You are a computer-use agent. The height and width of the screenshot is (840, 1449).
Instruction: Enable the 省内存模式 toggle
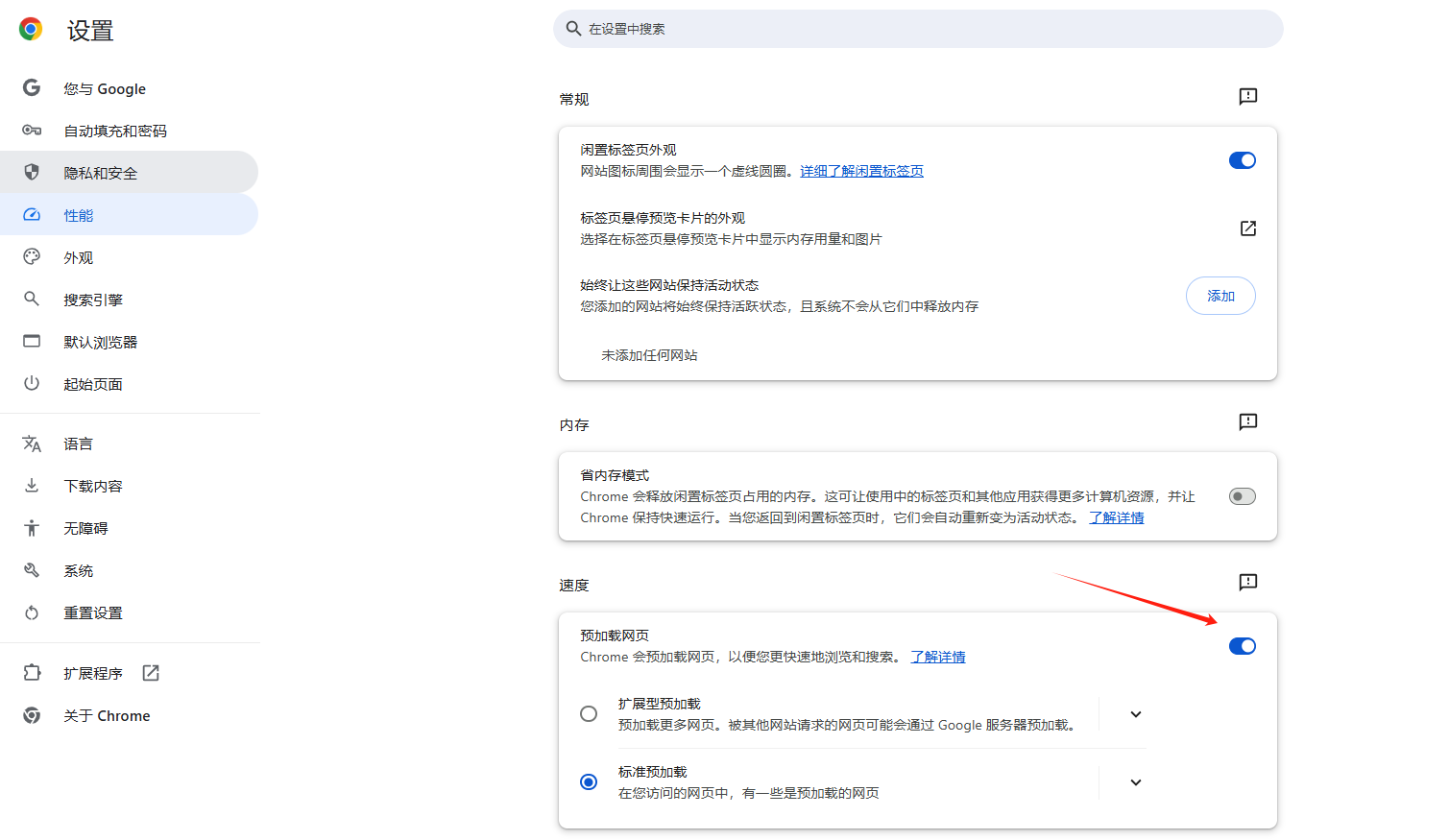(1243, 496)
